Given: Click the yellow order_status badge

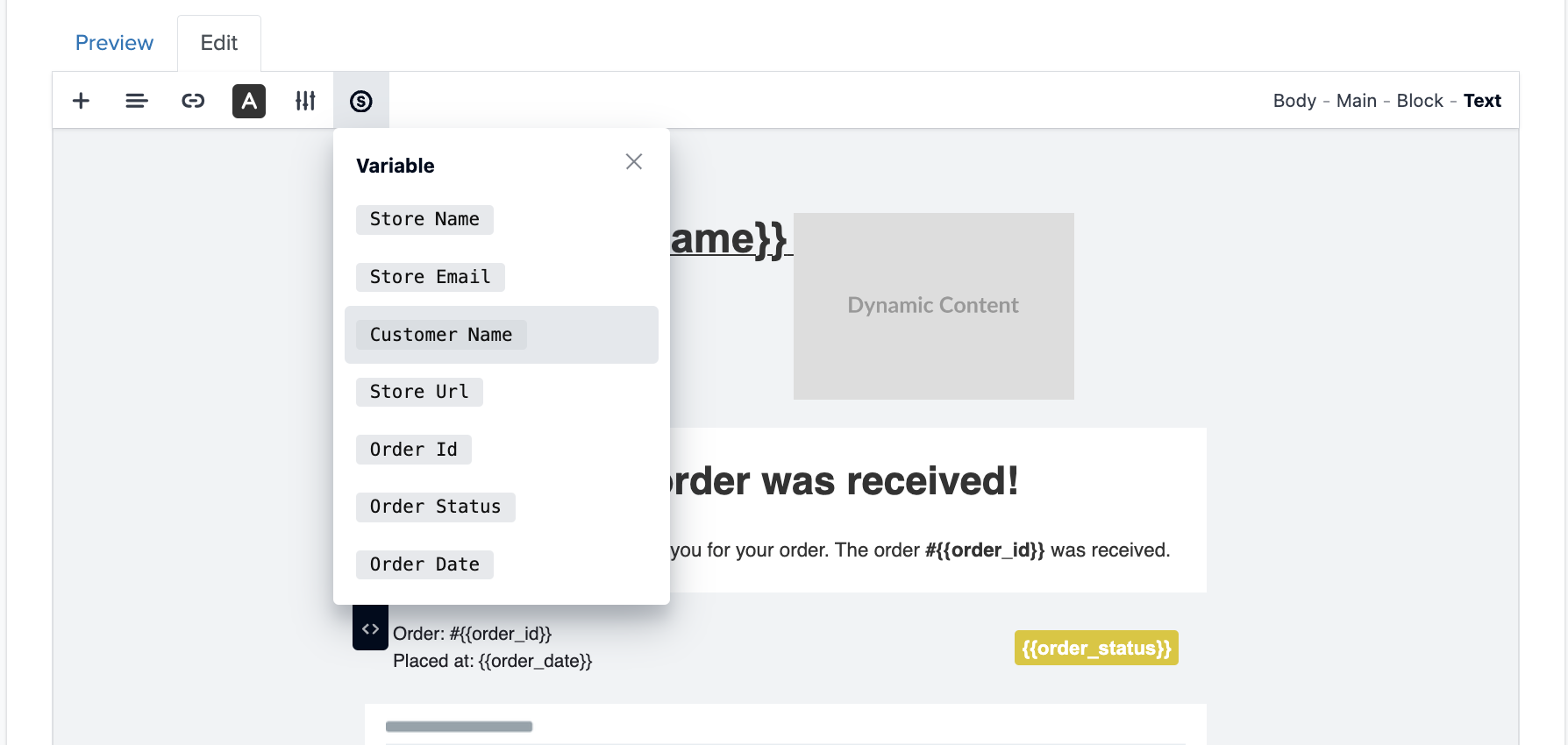Looking at the screenshot, I should pos(1096,648).
